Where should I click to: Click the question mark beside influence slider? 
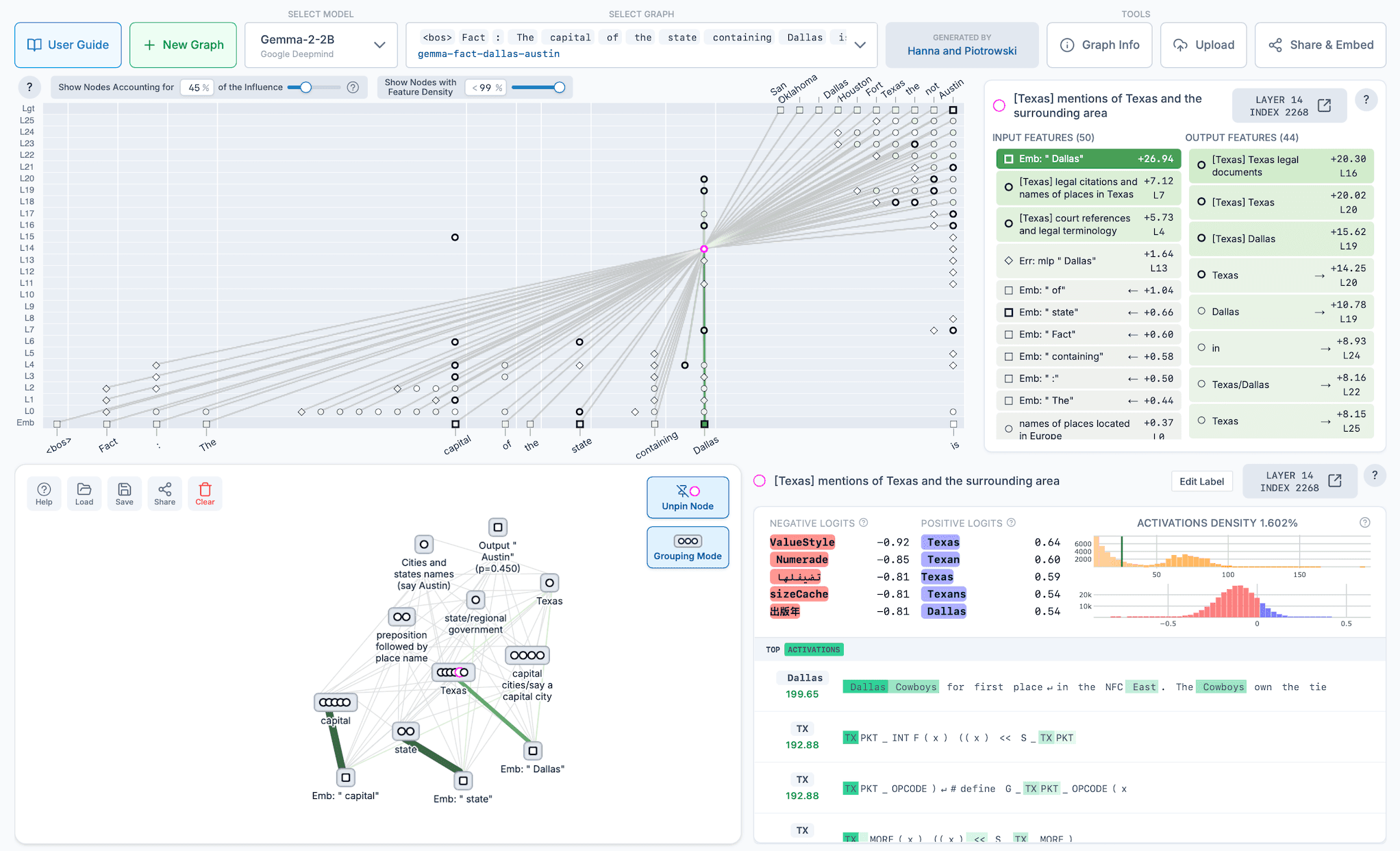point(353,88)
